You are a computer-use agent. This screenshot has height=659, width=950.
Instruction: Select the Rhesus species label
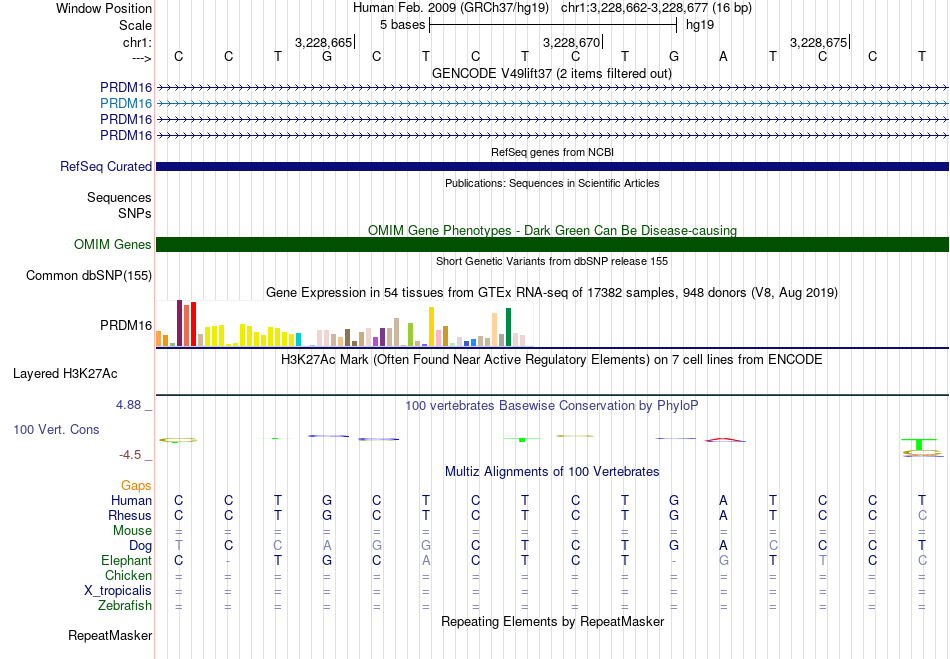130,515
